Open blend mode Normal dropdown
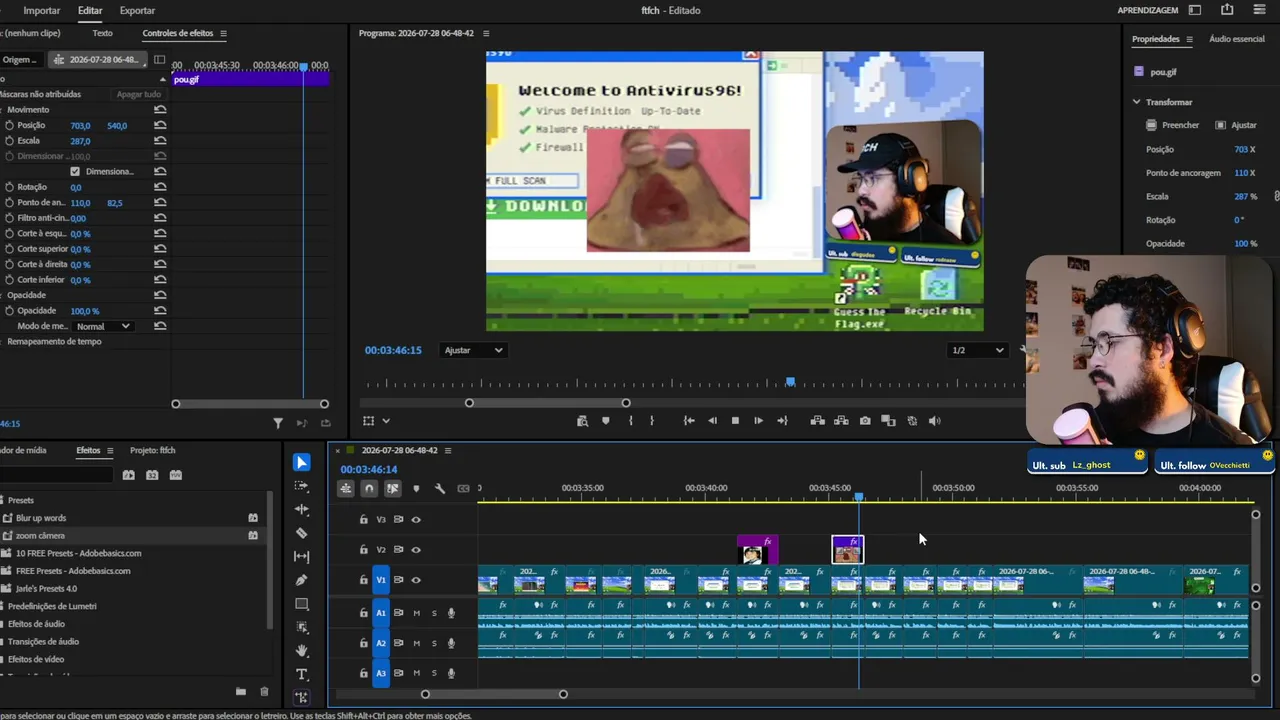Screen dimensions: 1280x720 click(x=104, y=326)
